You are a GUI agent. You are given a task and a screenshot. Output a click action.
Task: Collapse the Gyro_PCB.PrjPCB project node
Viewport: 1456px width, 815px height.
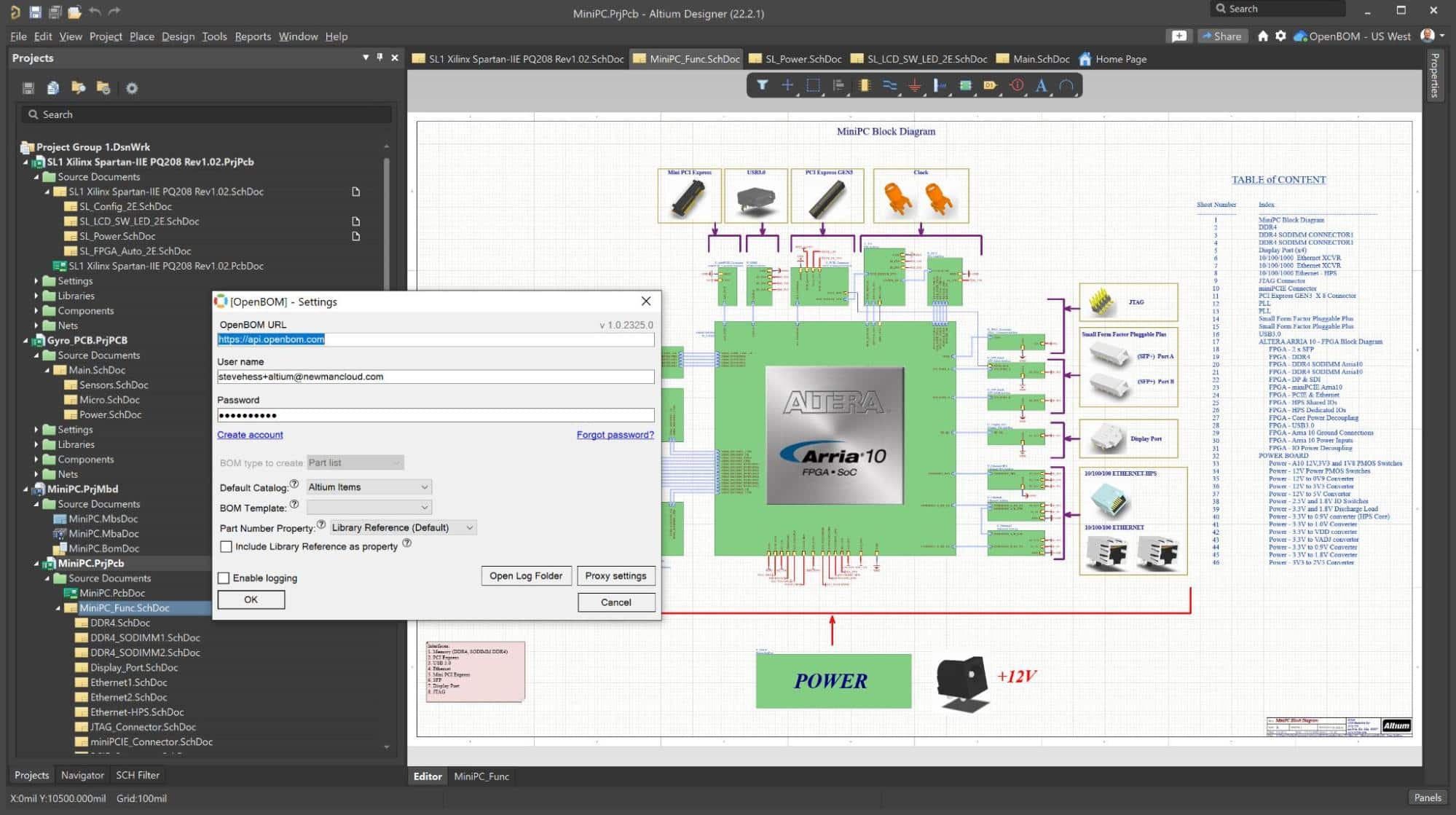pos(25,340)
